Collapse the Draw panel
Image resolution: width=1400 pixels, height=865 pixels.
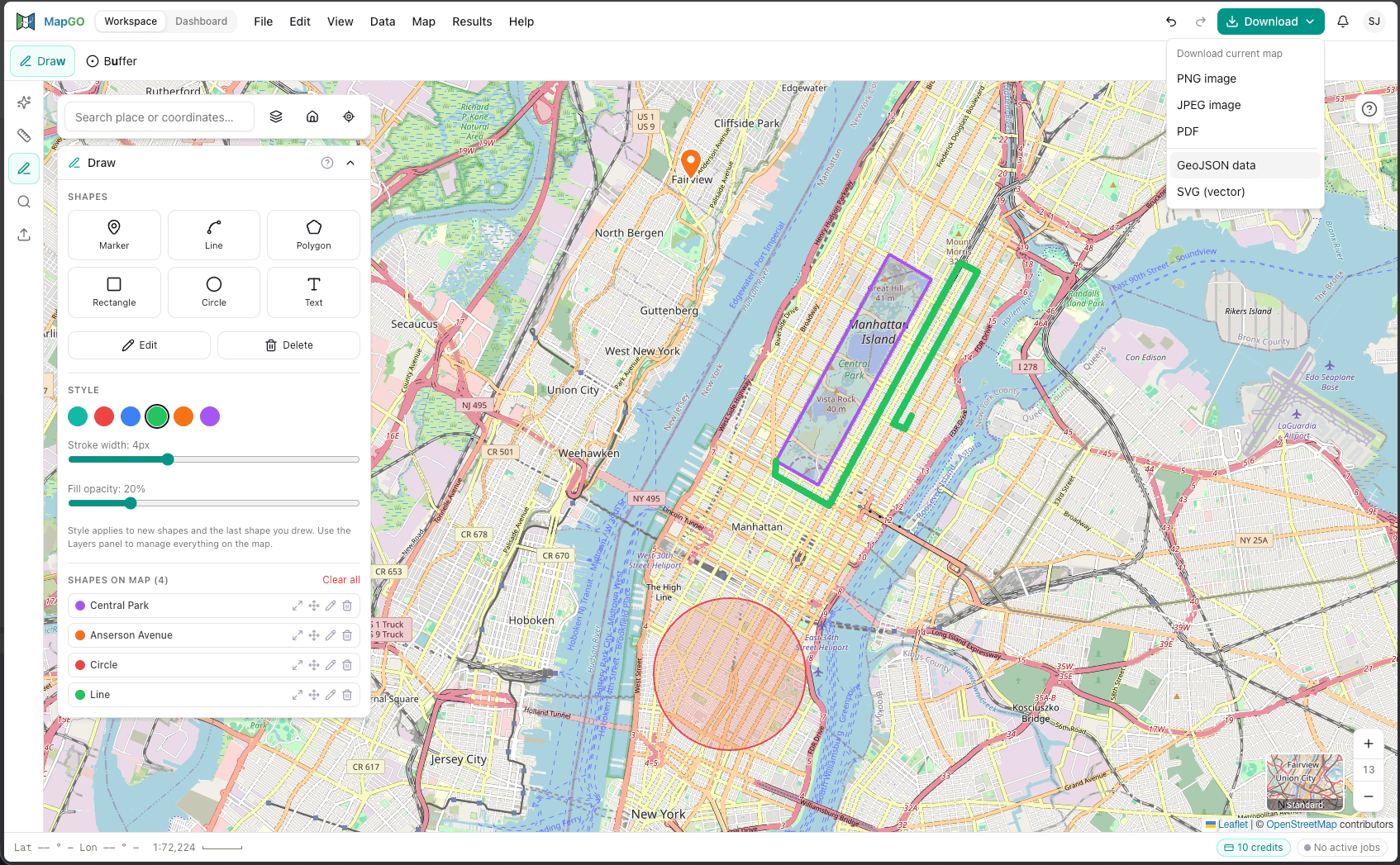(x=350, y=163)
